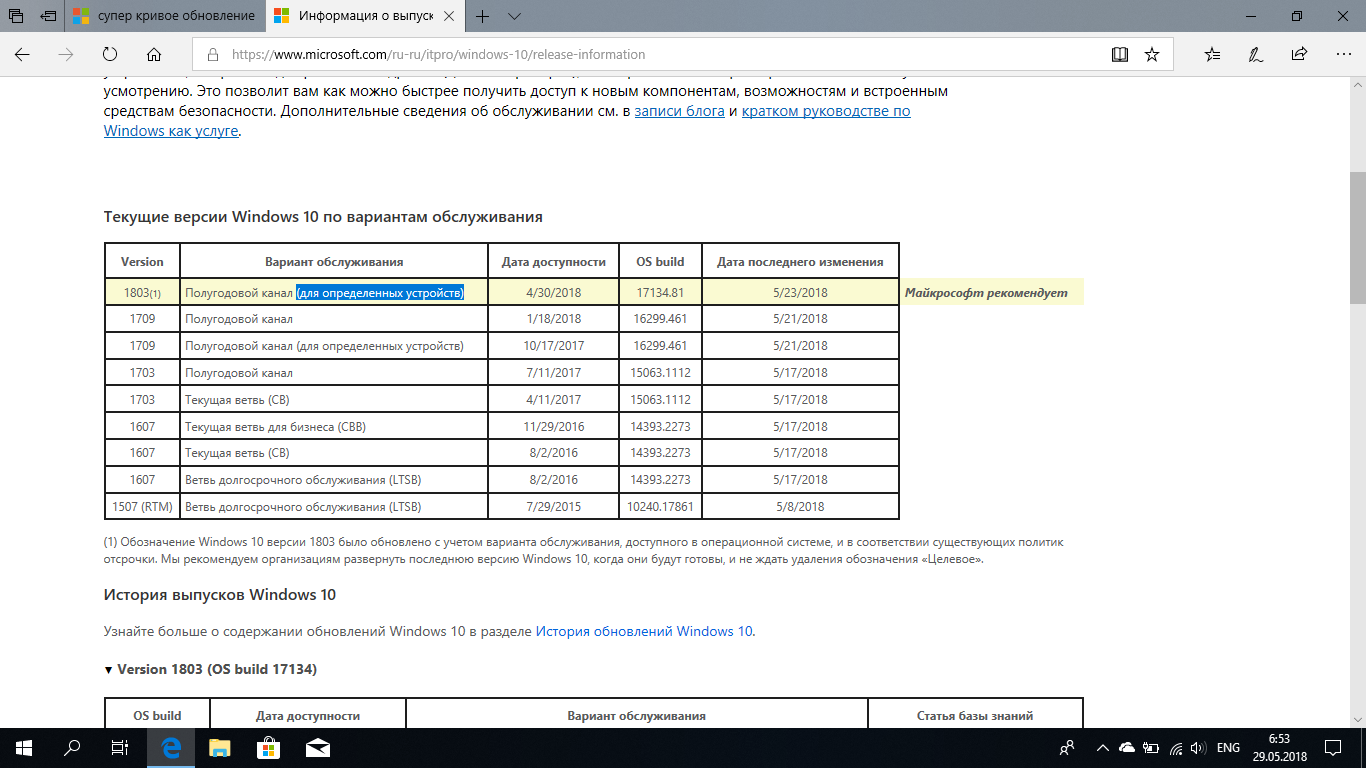Click the site security padlock icon

(212, 55)
